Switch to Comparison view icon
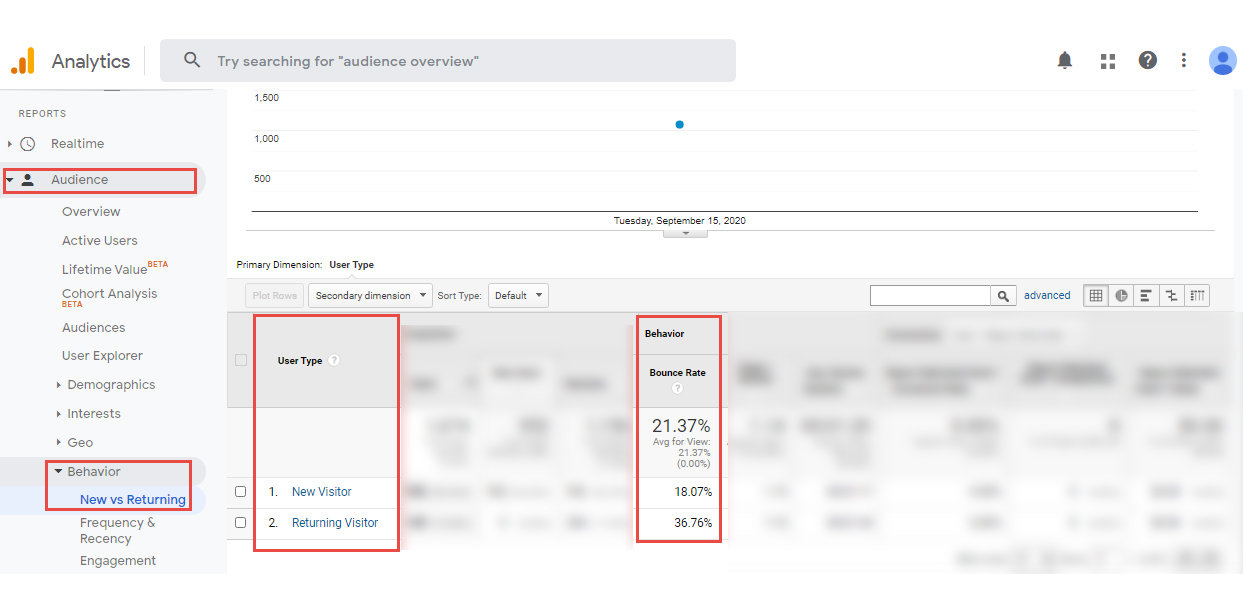Viewport: 1243px width, 608px height. point(1171,295)
